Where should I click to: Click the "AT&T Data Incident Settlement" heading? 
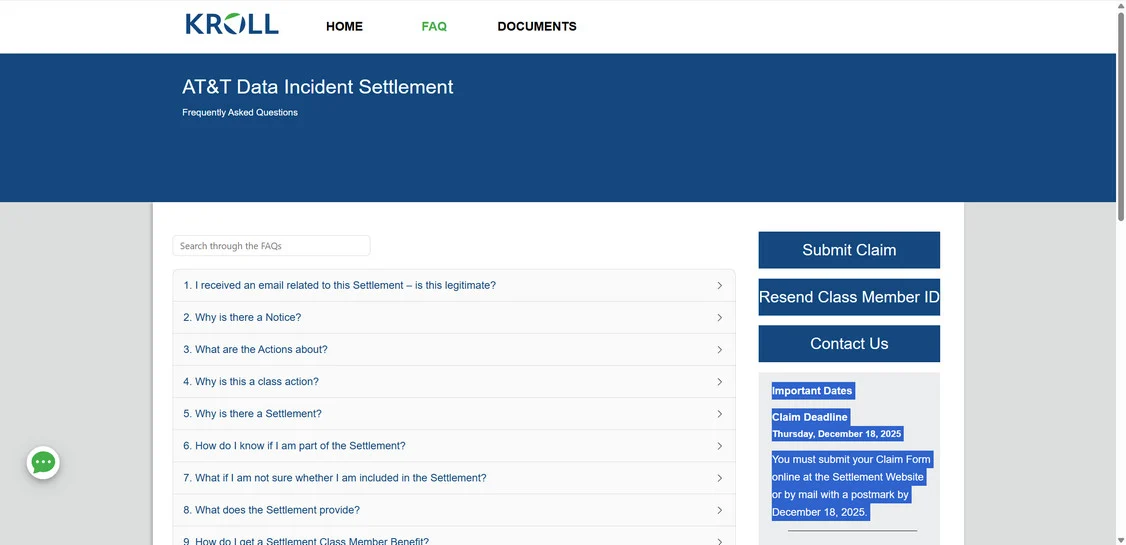click(317, 87)
